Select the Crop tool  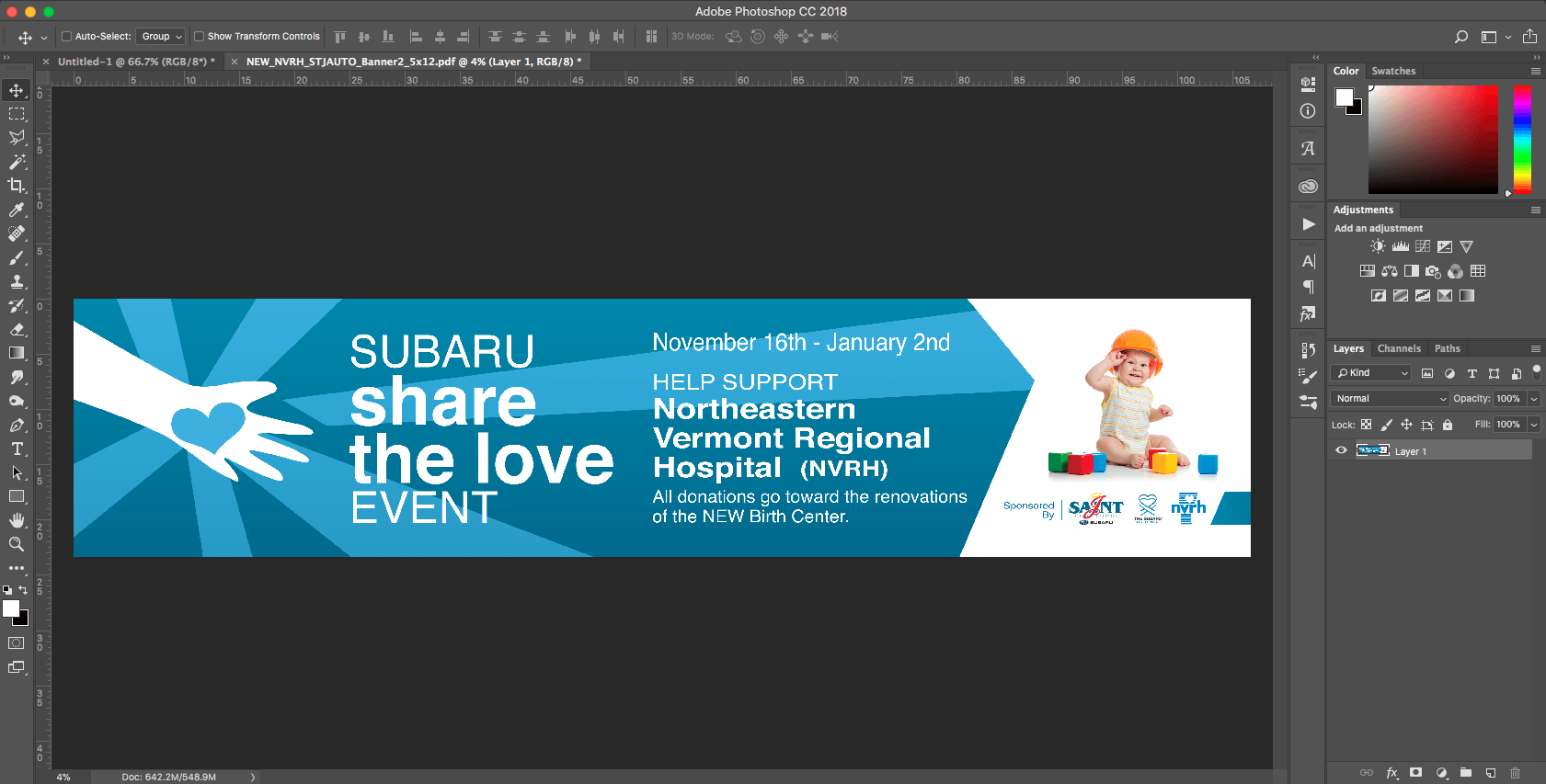(x=17, y=186)
